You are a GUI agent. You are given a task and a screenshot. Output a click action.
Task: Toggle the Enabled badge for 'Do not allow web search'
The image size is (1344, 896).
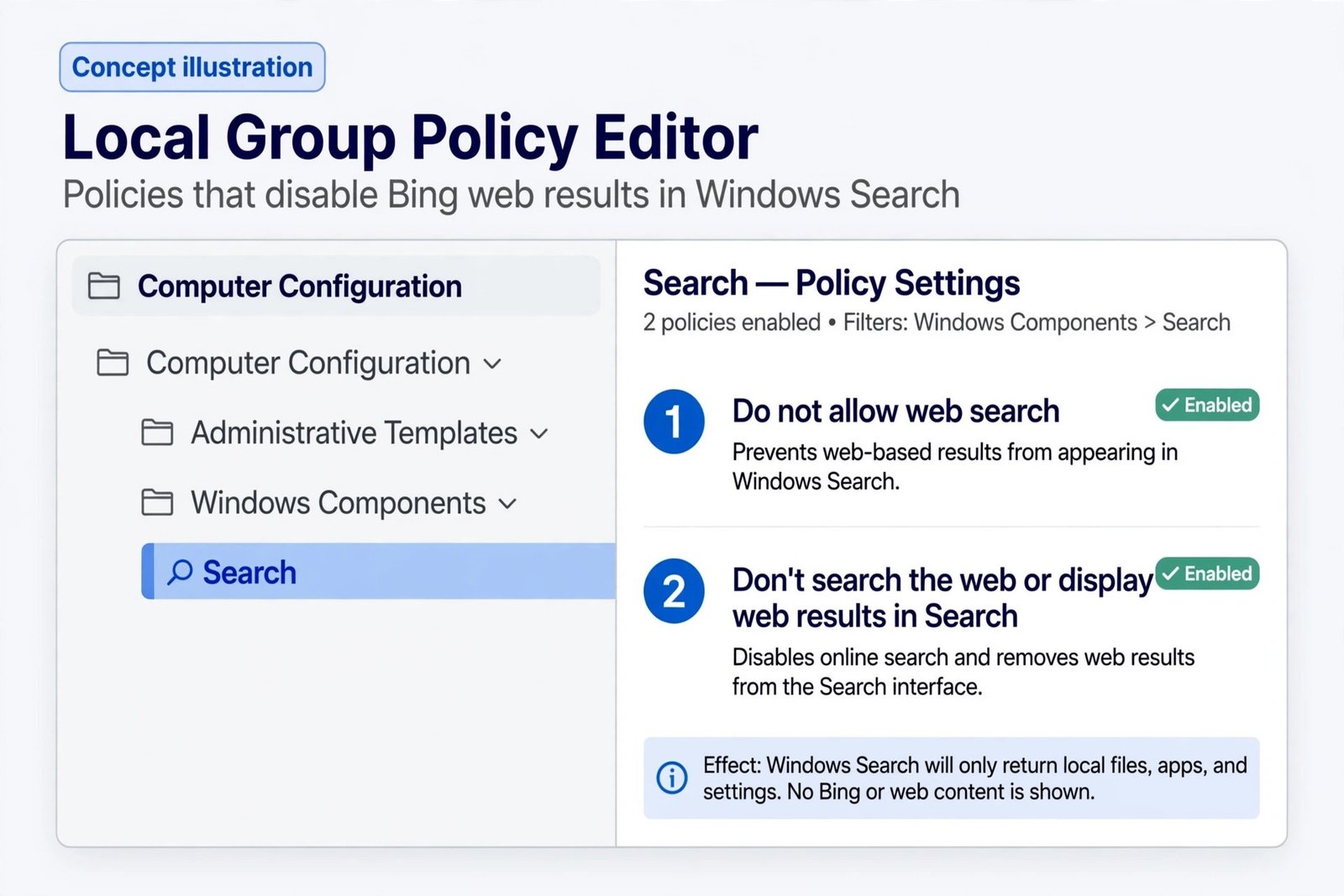tap(1207, 405)
